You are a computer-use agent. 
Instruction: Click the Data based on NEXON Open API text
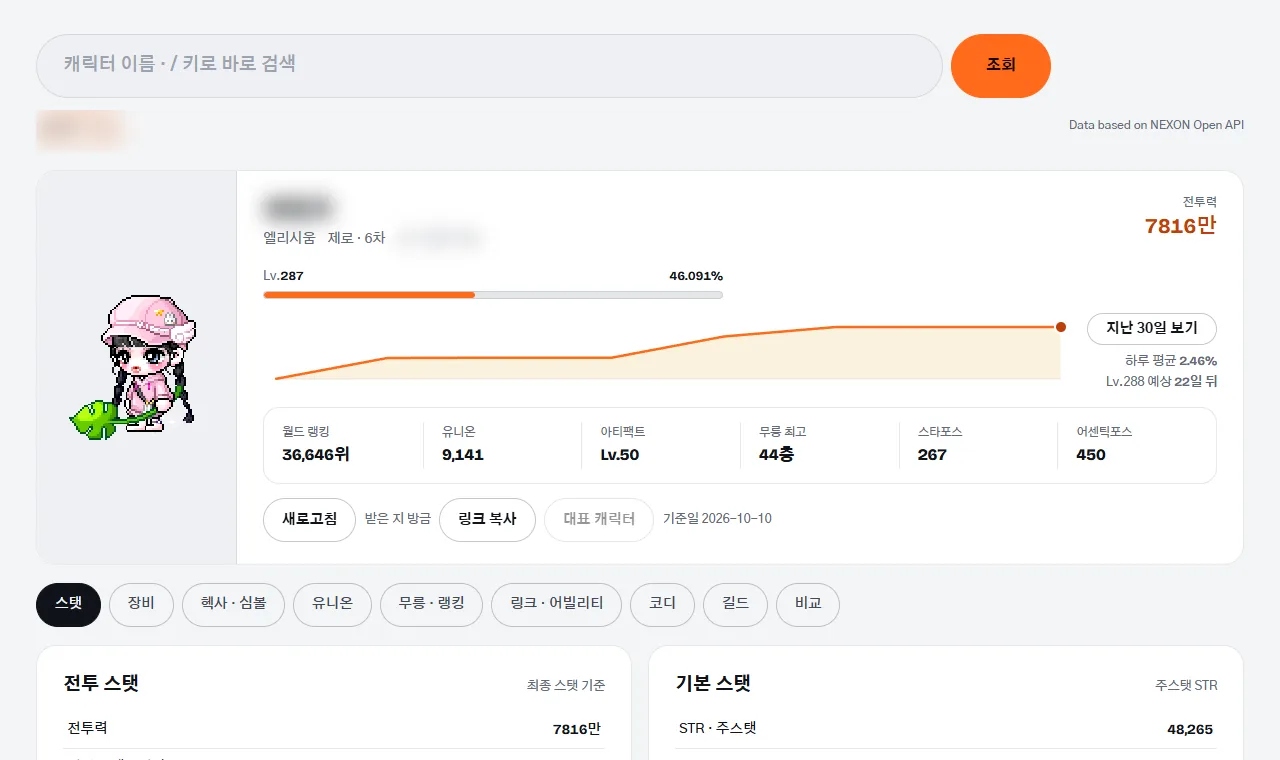tap(1157, 125)
